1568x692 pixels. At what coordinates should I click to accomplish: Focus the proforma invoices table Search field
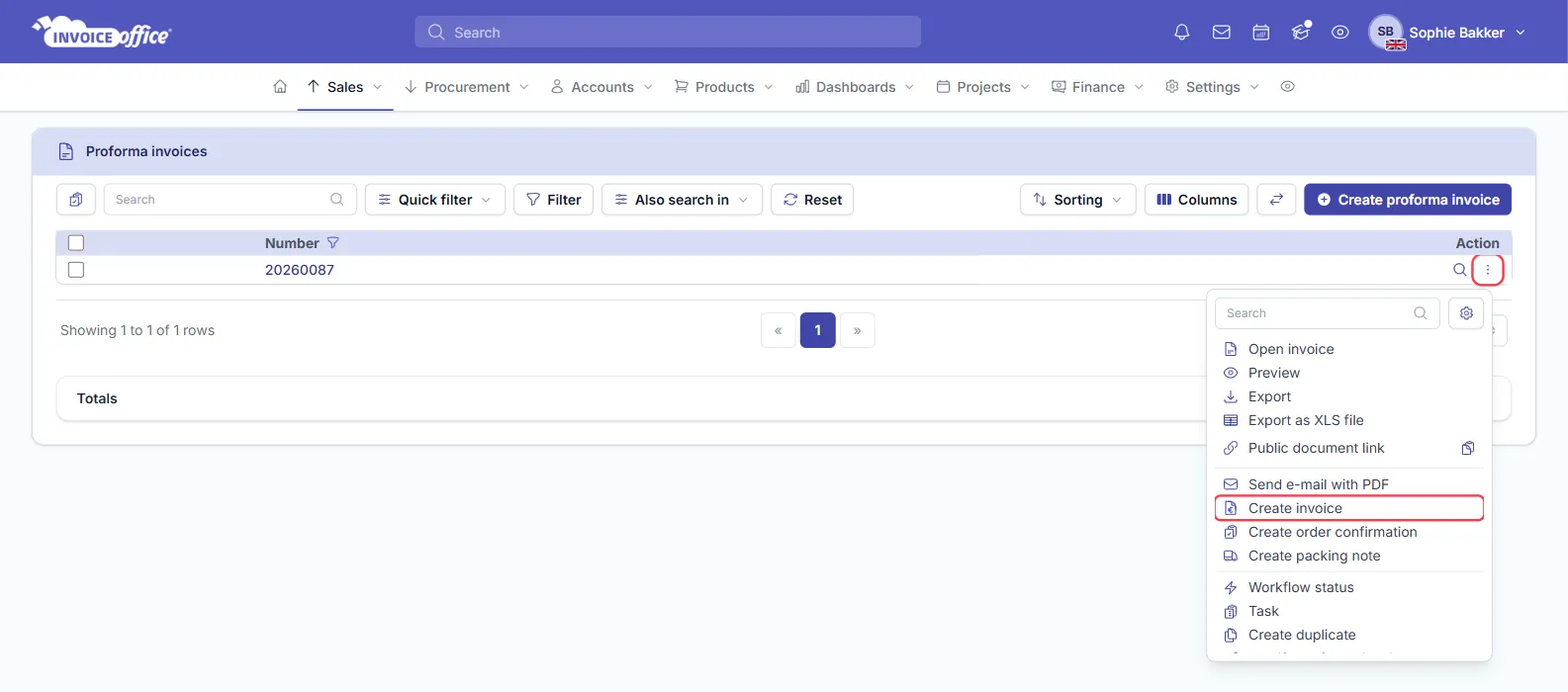[230, 200]
